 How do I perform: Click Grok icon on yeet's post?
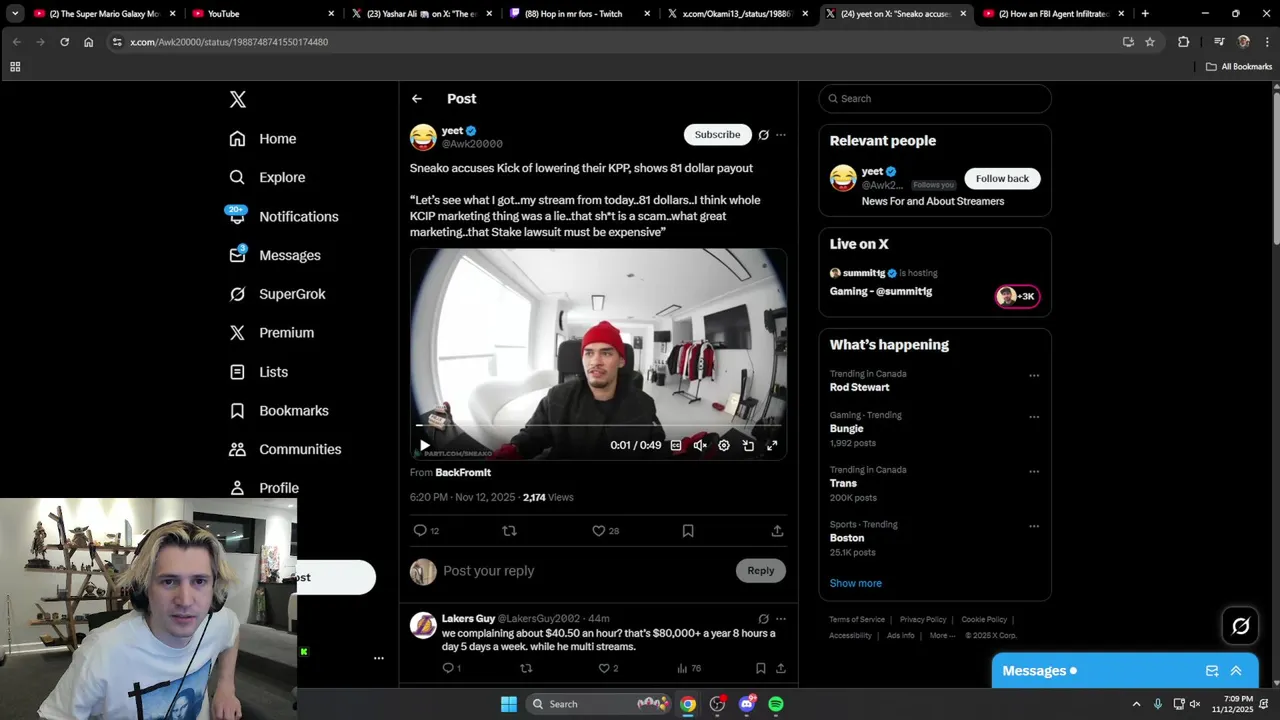764,135
